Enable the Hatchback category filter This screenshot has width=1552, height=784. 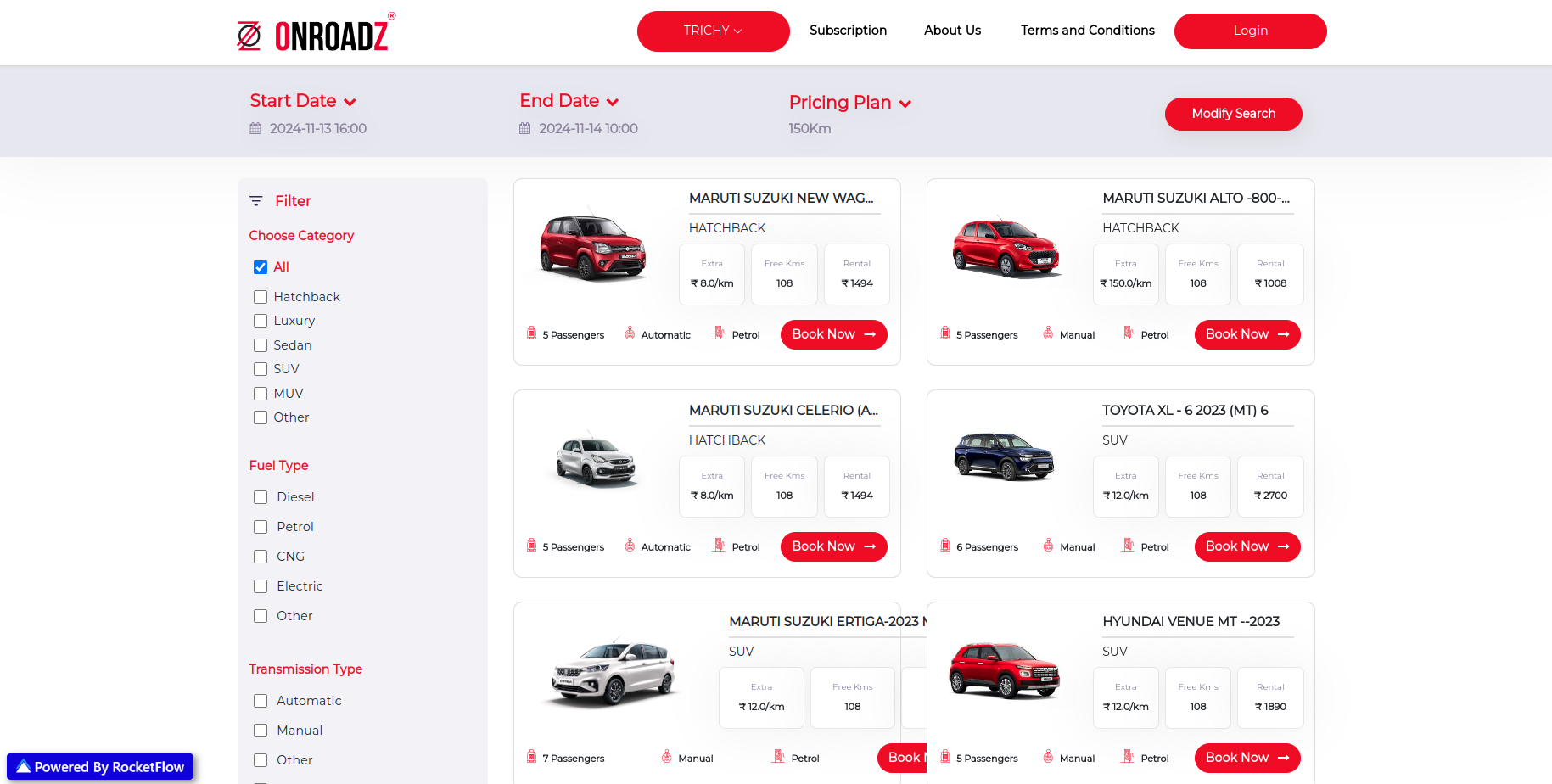coord(261,297)
